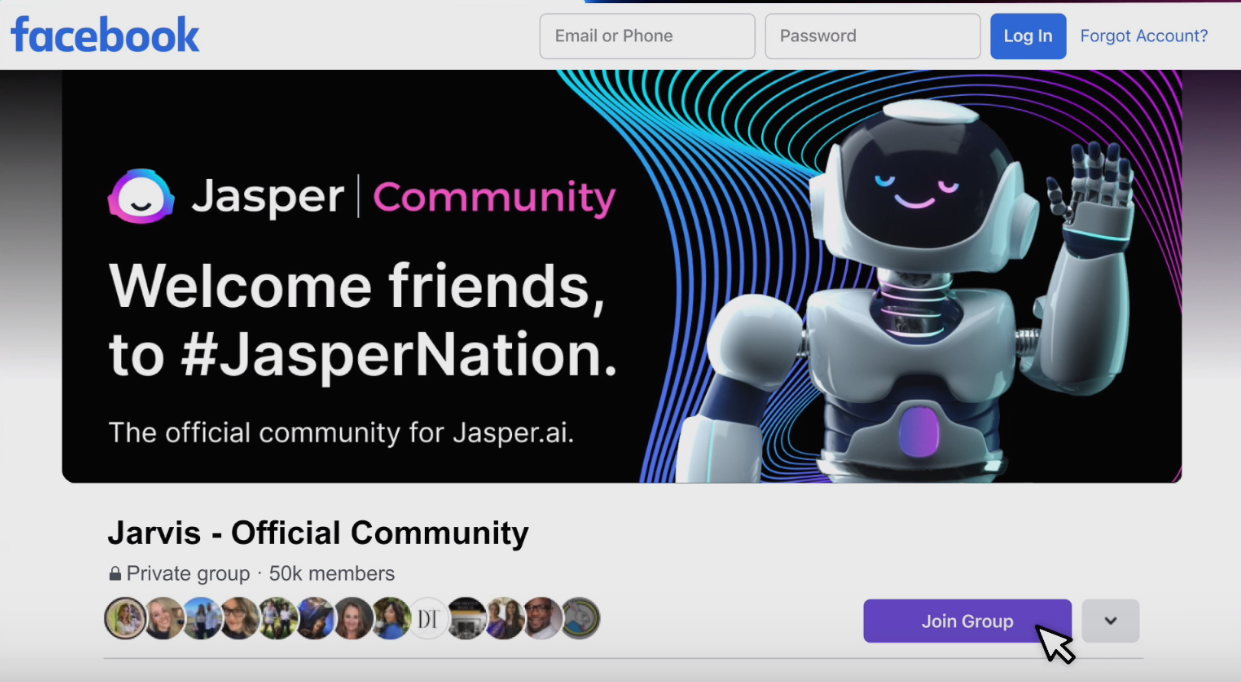The width and height of the screenshot is (1241, 682).
Task: Open the member avatar with 'DT' monogram
Action: pos(429,618)
